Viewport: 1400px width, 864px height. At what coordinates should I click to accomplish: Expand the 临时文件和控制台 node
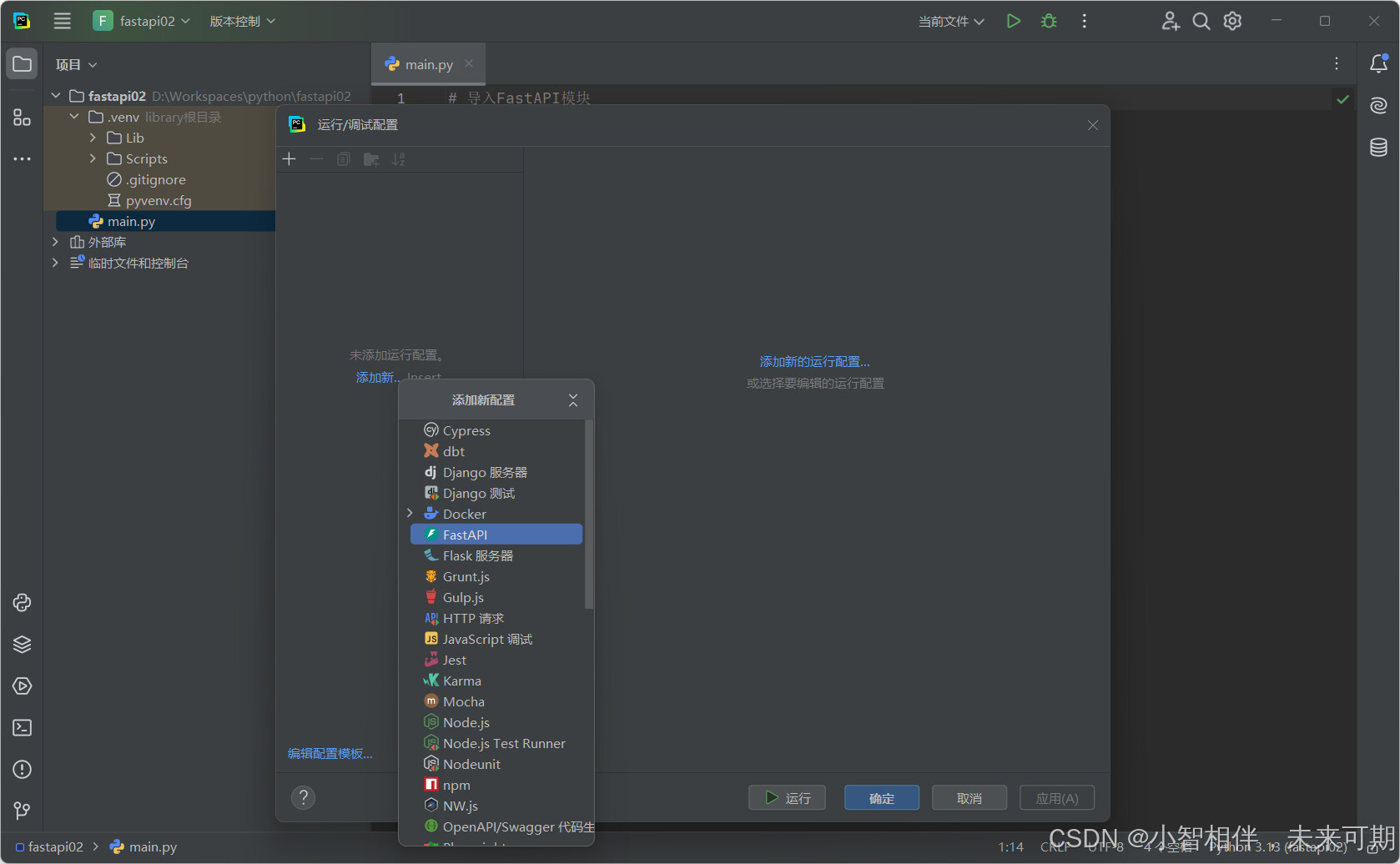[55, 263]
